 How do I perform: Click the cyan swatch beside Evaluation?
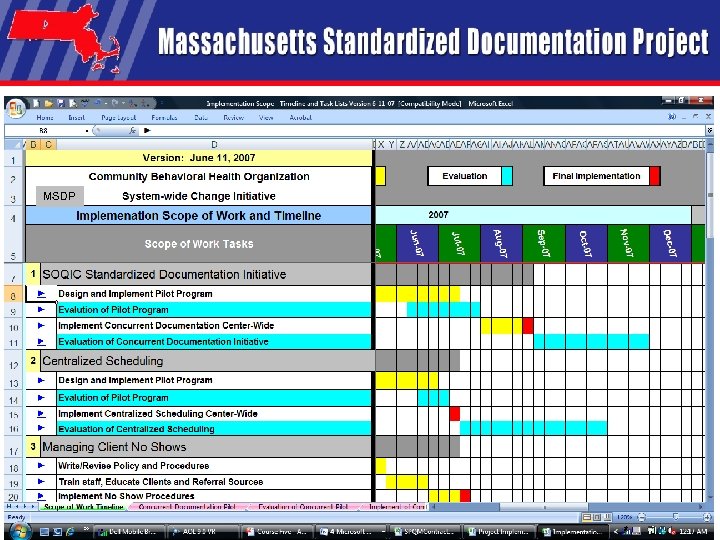point(507,176)
